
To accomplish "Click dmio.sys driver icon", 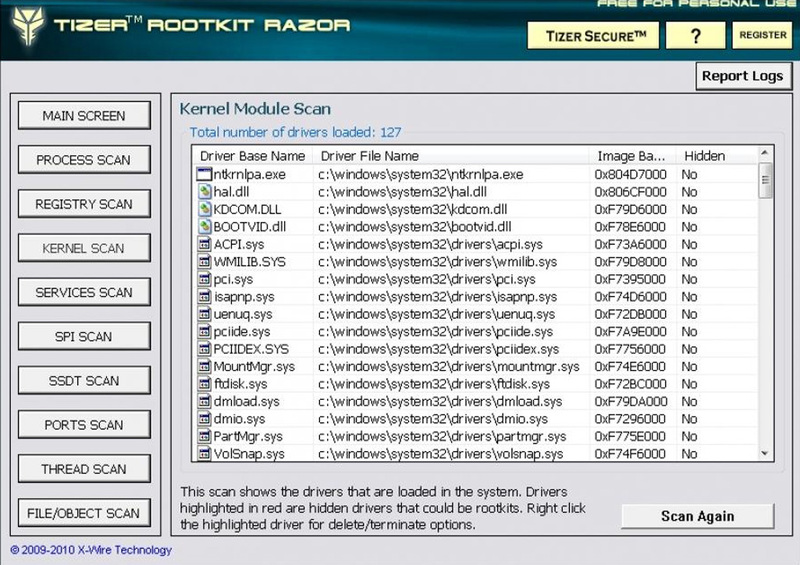I will 204,419.
